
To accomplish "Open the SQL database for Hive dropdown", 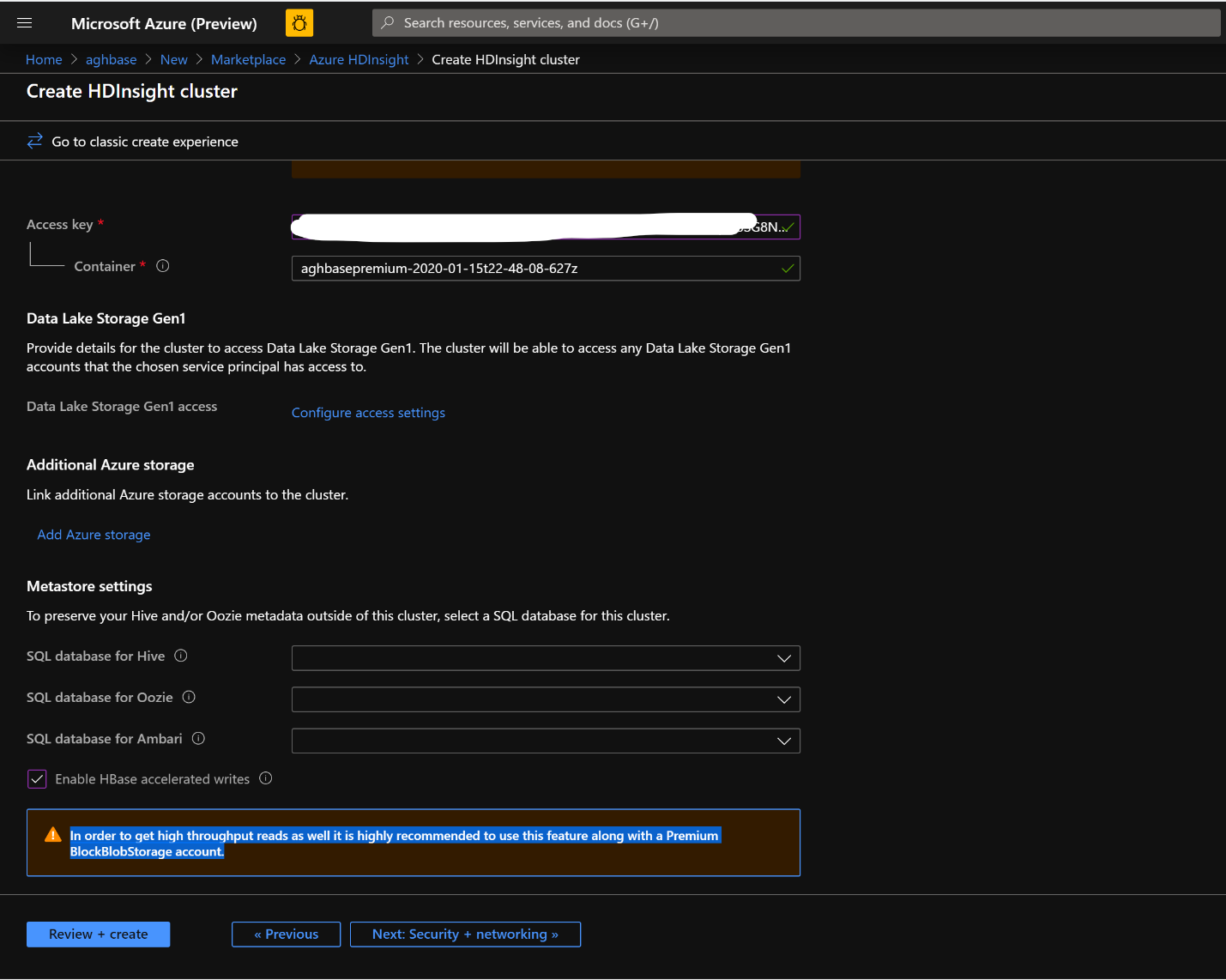I will pyautogui.click(x=783, y=657).
